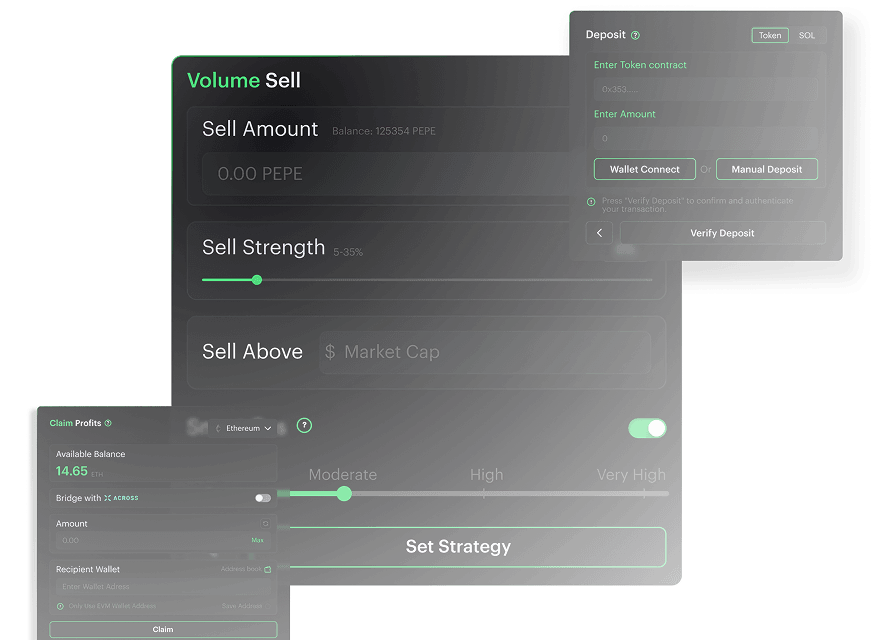Click the Sell Strength slider handle
The width and height of the screenshot is (884, 640).
(257, 280)
